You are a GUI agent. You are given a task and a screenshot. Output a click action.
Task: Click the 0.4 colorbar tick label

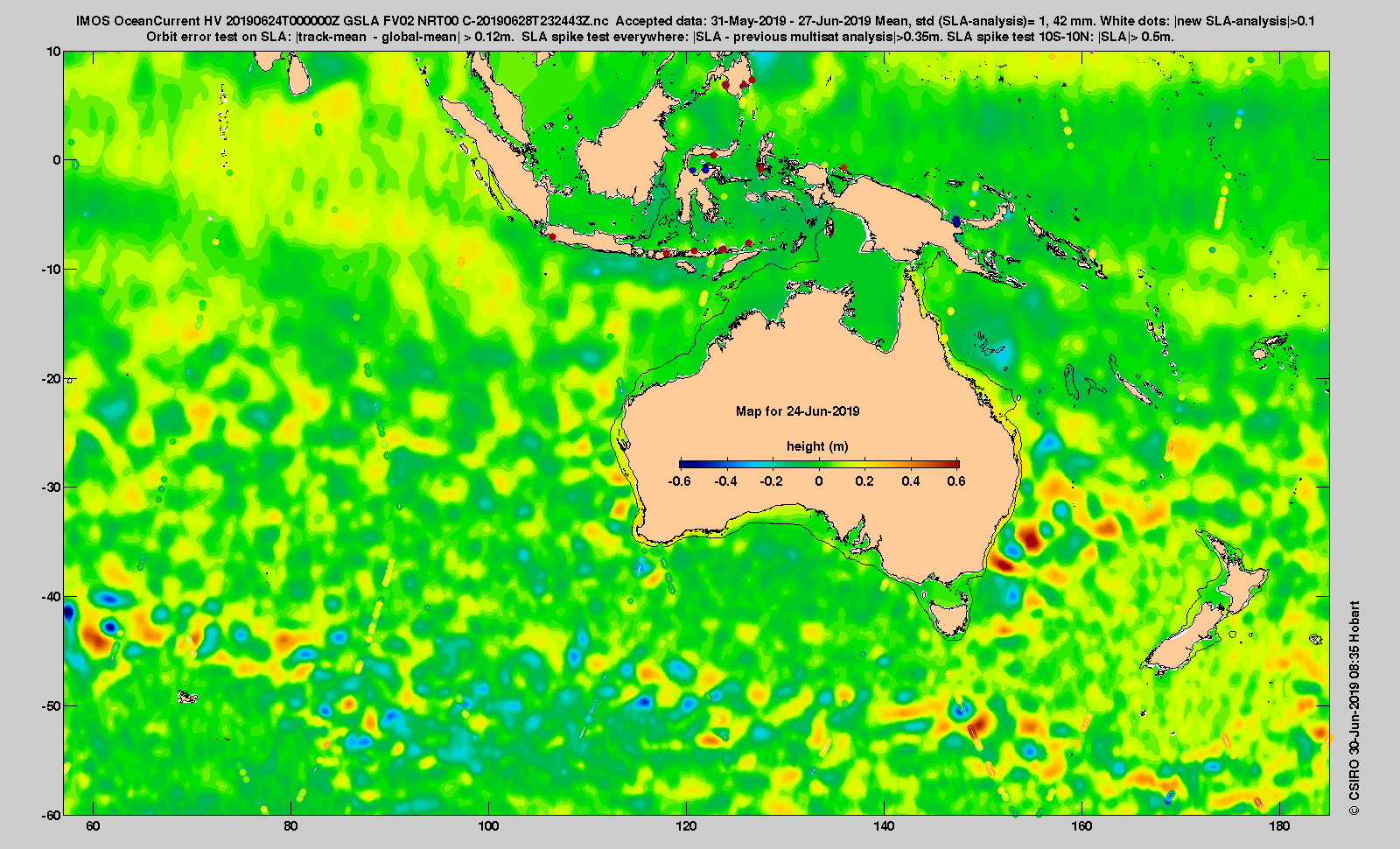(911, 481)
